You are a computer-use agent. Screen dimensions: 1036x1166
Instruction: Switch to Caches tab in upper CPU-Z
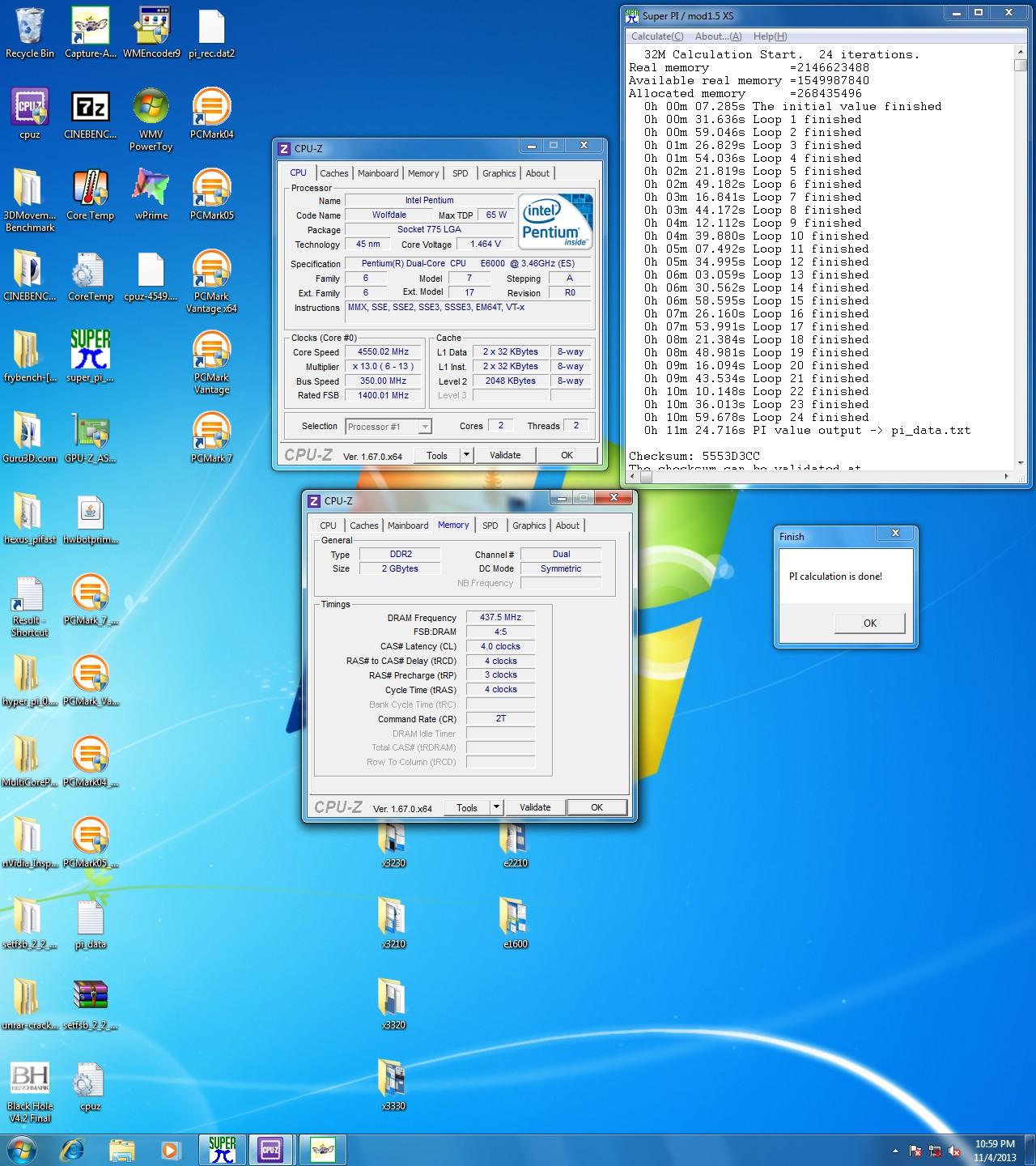[333, 173]
